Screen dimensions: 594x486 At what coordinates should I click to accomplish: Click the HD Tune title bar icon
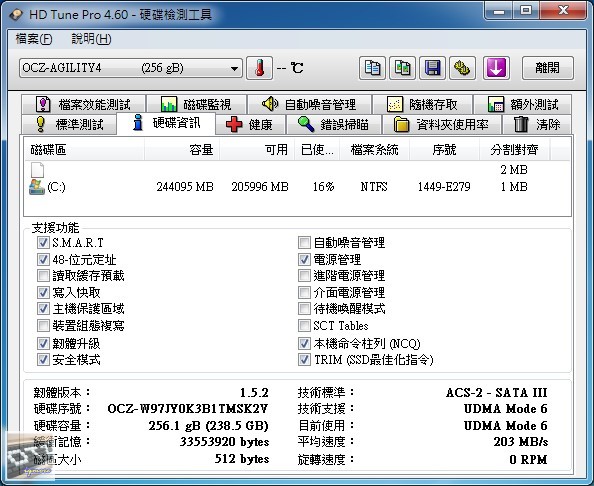pos(16,15)
